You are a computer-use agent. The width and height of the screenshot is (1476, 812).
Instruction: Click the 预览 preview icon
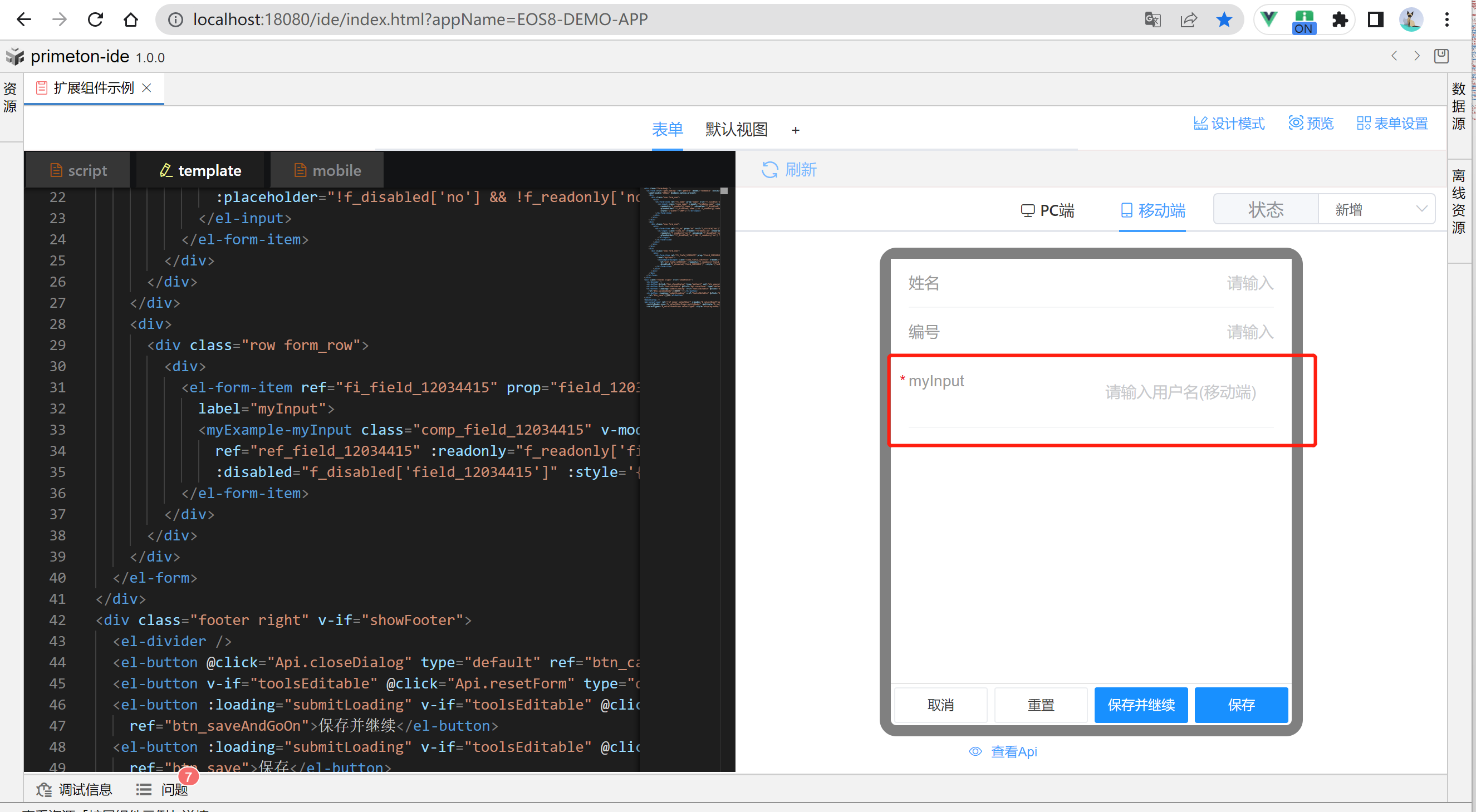[x=1296, y=122]
